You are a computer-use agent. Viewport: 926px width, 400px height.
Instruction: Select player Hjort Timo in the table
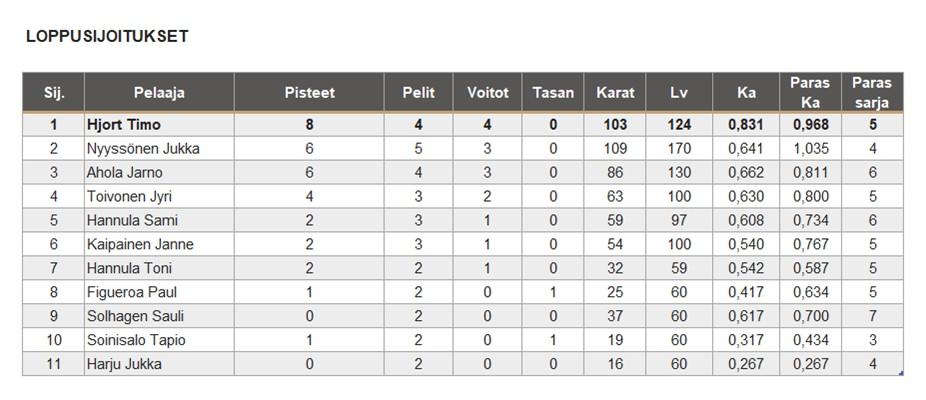click(124, 125)
